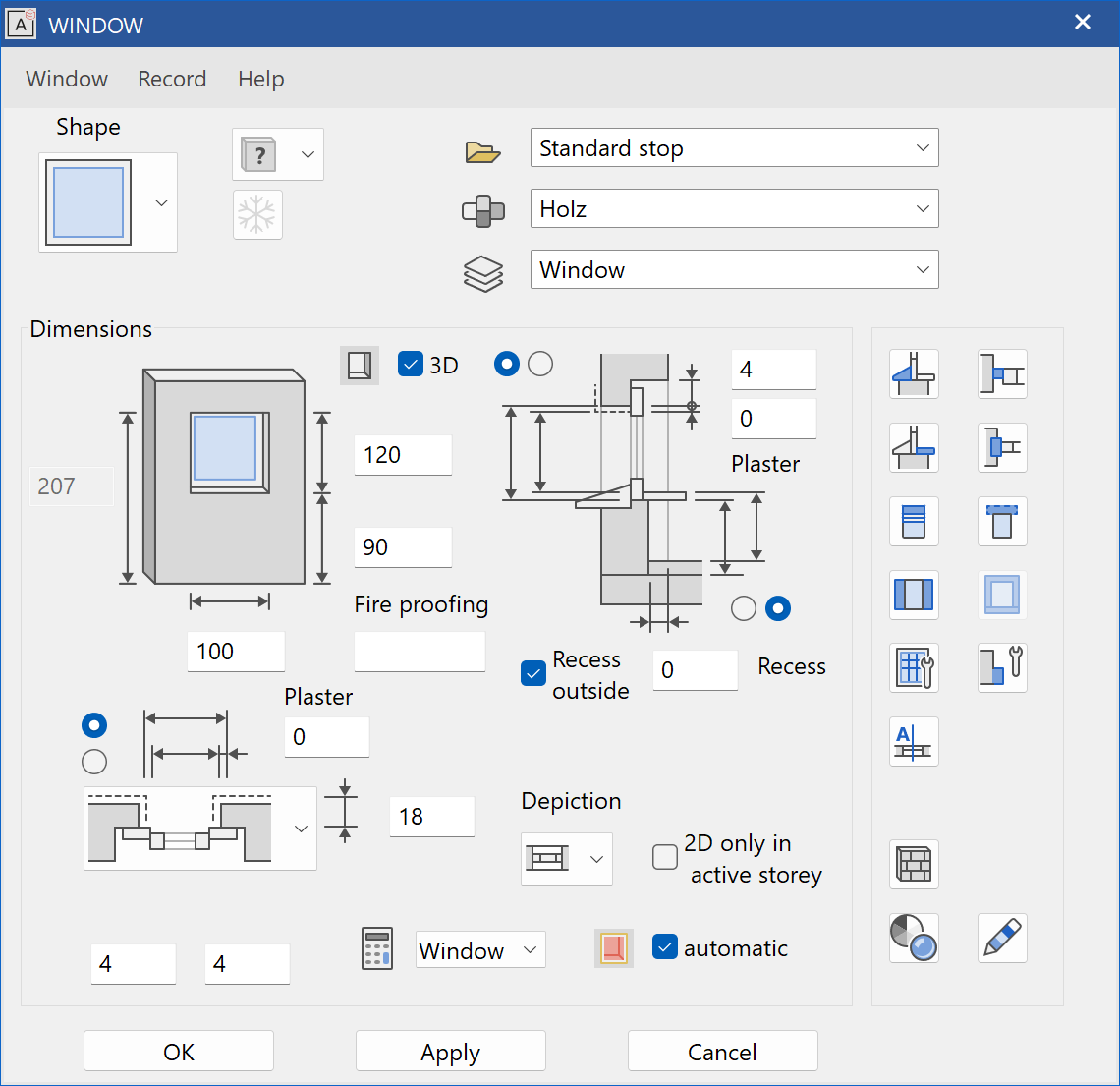This screenshot has width=1120, height=1086.
Task: Open the Window menu
Action: [x=67, y=79]
